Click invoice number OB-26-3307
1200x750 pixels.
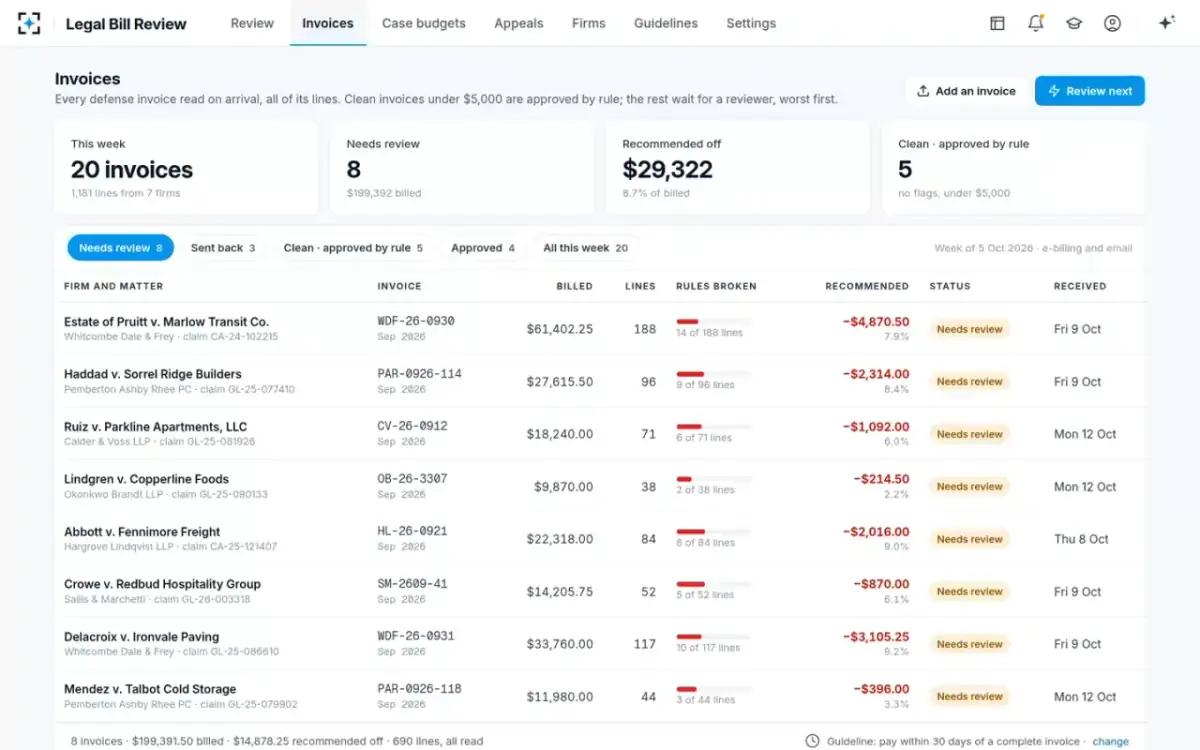click(412, 479)
